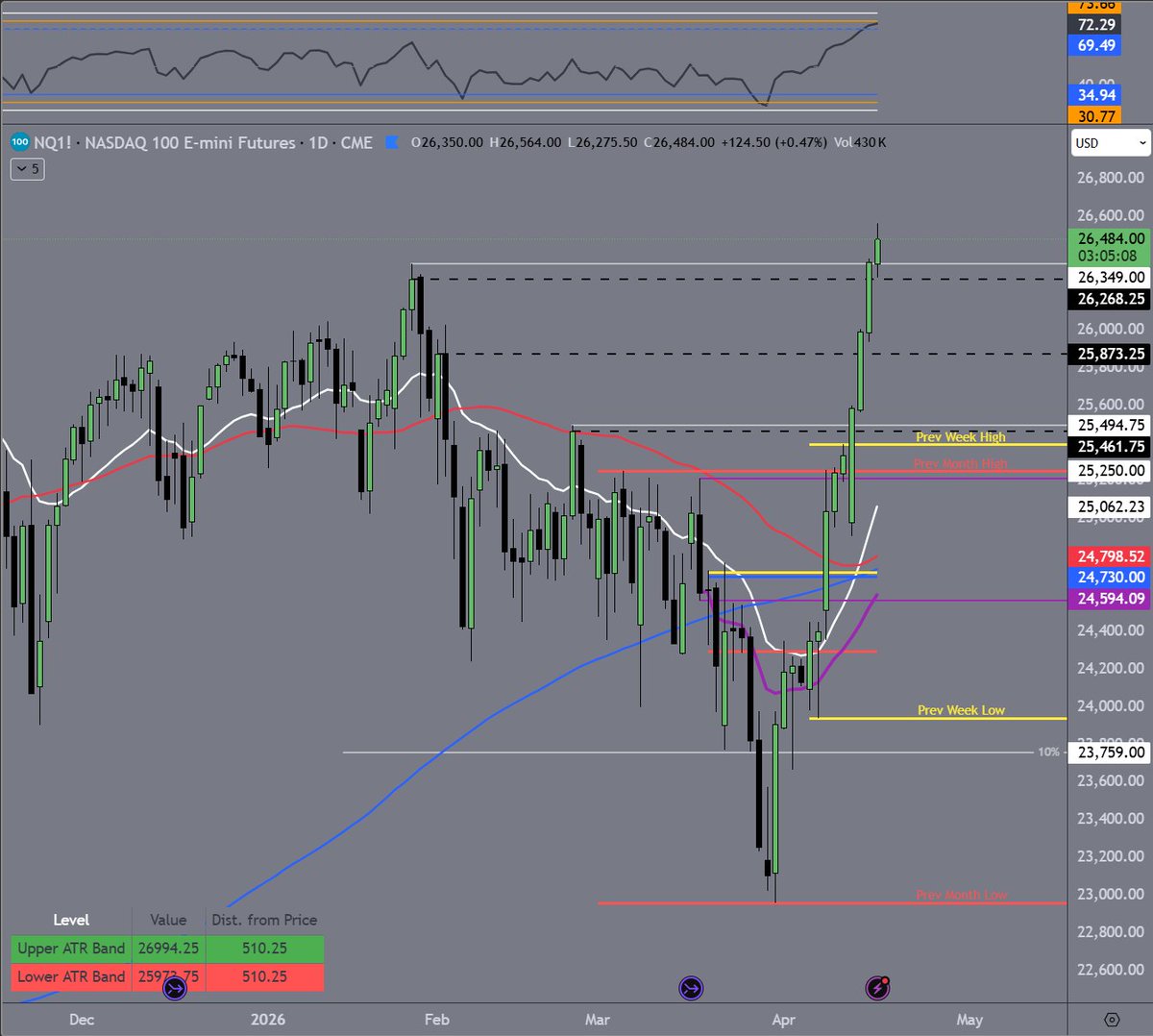The height and width of the screenshot is (1036, 1153).
Task: Click the contract rollover marker overlapping the ATR table
Action: pyautogui.click(x=174, y=987)
